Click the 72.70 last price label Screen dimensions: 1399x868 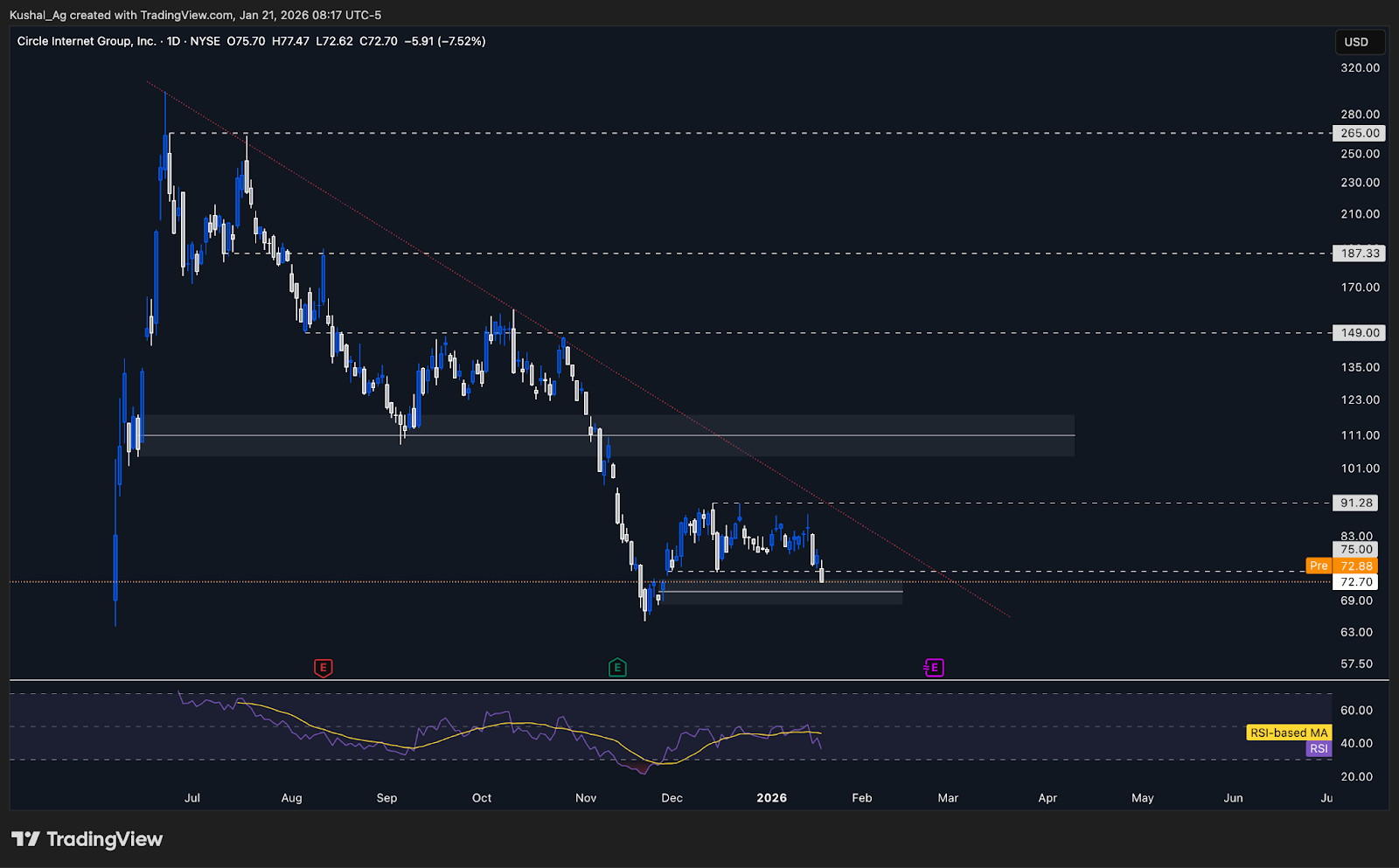(x=1356, y=581)
